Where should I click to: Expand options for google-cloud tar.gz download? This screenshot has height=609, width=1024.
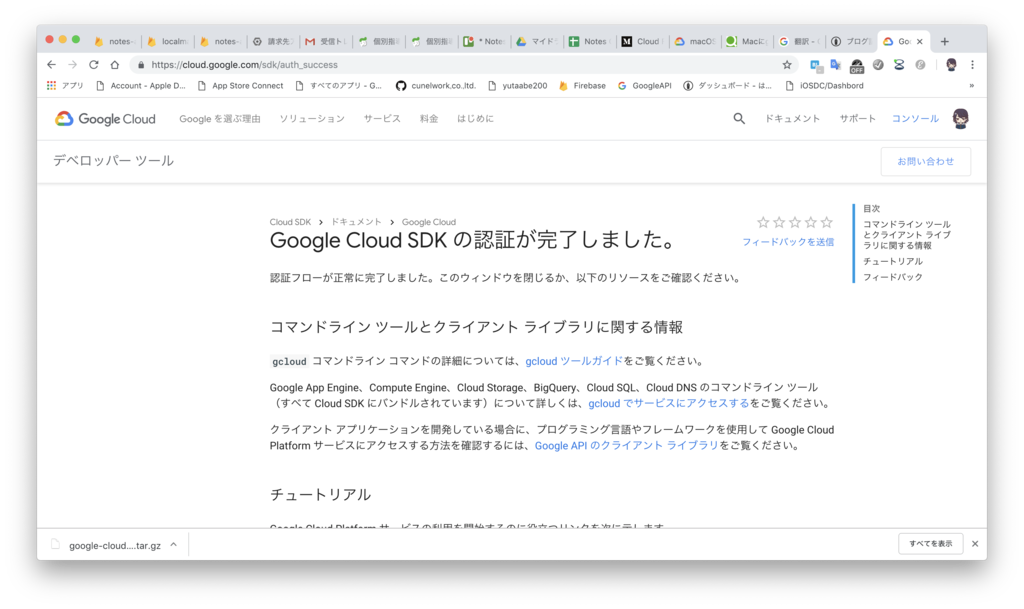pos(174,544)
